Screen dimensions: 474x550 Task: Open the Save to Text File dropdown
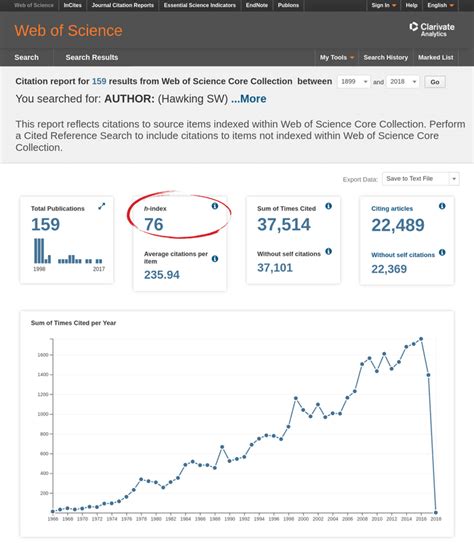pyautogui.click(x=421, y=179)
